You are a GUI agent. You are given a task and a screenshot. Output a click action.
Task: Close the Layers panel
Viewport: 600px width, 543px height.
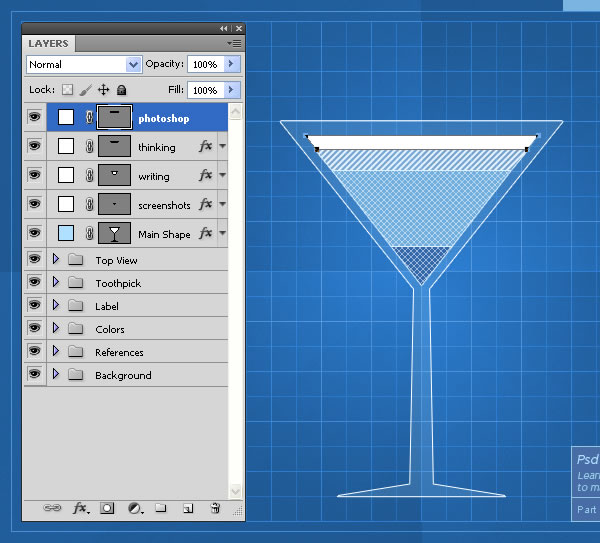tap(239, 28)
